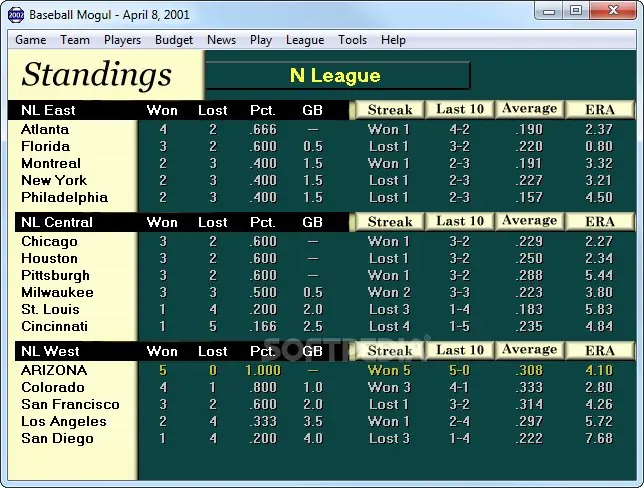The image size is (644, 488).
Task: Click the Baseball Mogul app icon in title bar
Action: pos(16,15)
